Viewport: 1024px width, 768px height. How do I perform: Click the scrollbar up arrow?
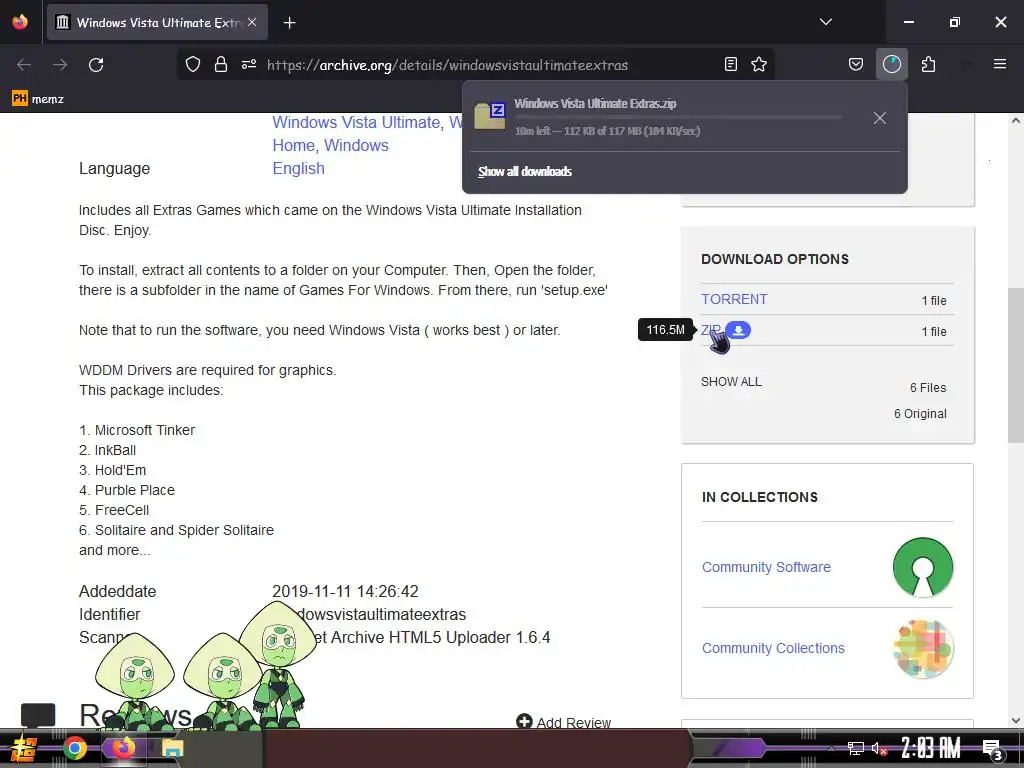1016,120
